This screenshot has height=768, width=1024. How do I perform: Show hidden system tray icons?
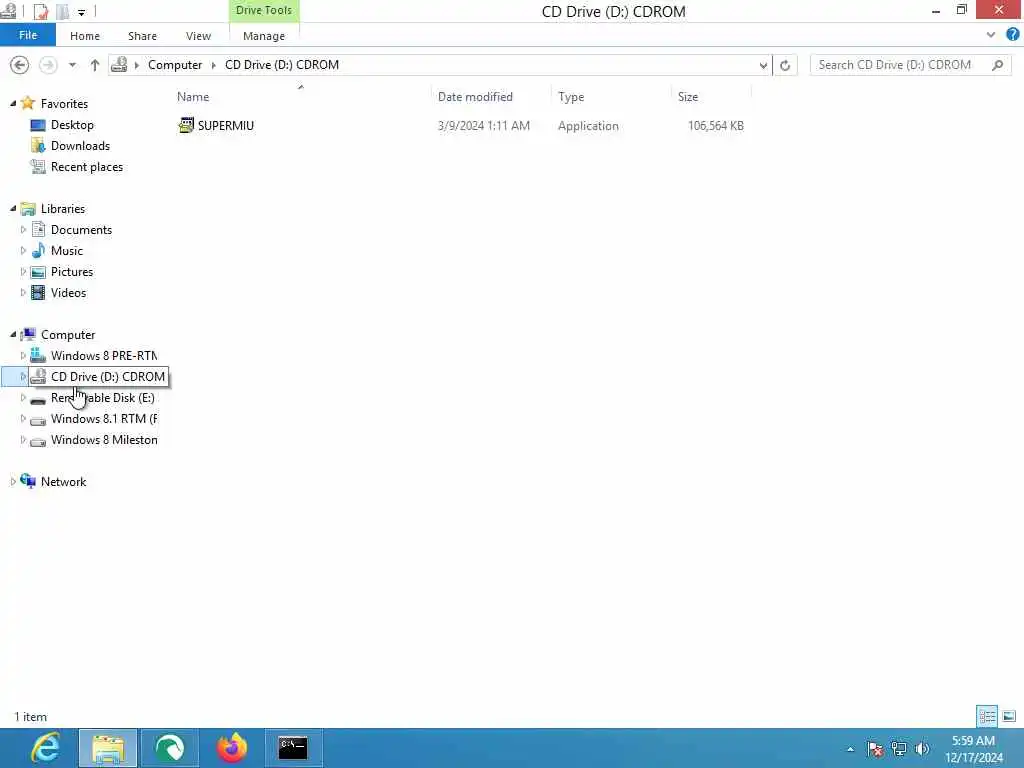click(850, 749)
